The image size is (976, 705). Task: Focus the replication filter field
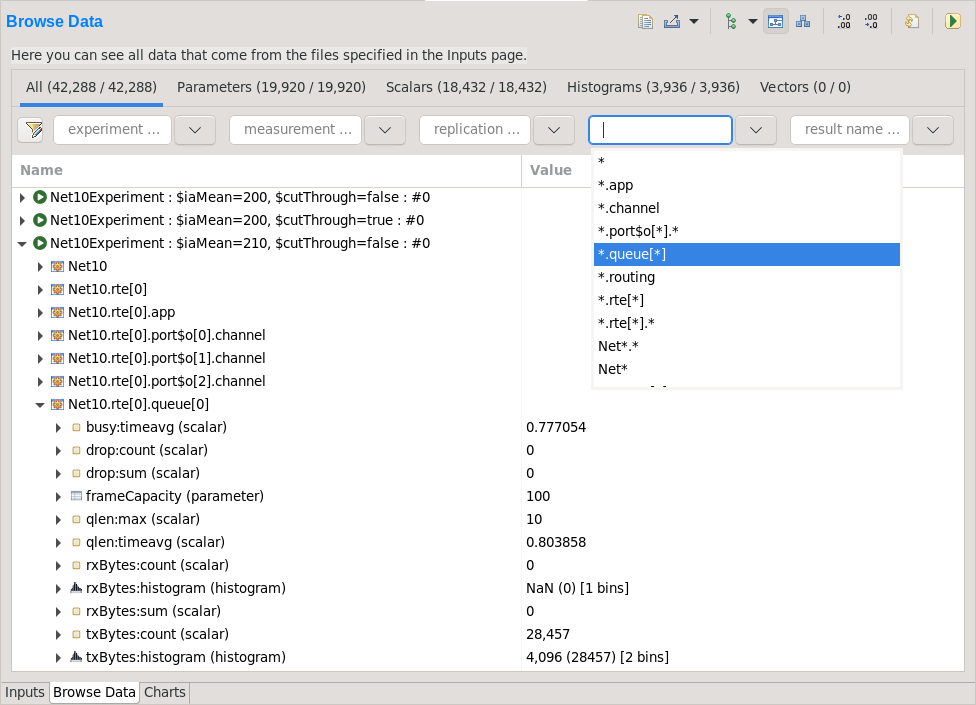[x=475, y=130]
